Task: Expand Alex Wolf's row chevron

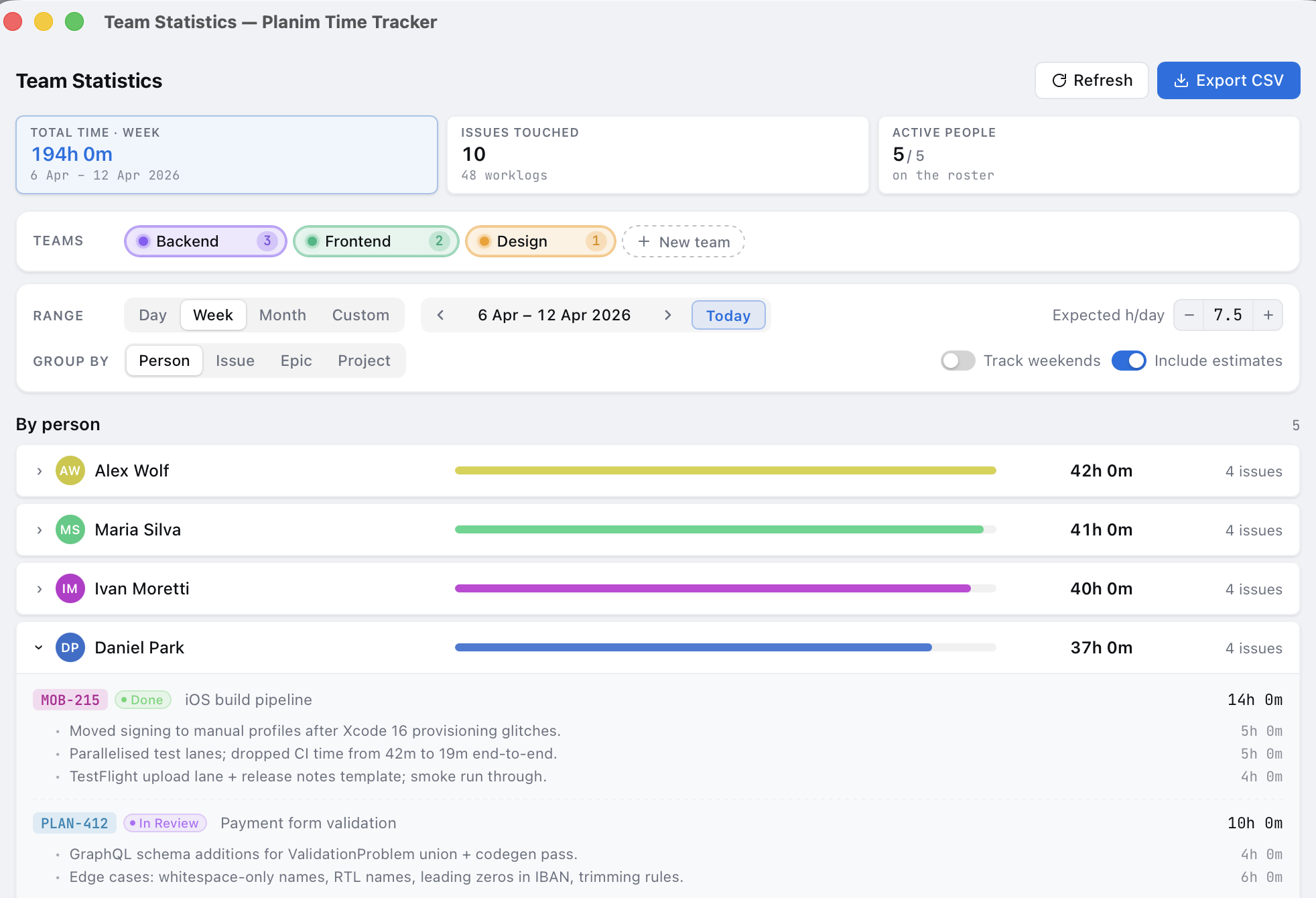Action: tap(40, 471)
